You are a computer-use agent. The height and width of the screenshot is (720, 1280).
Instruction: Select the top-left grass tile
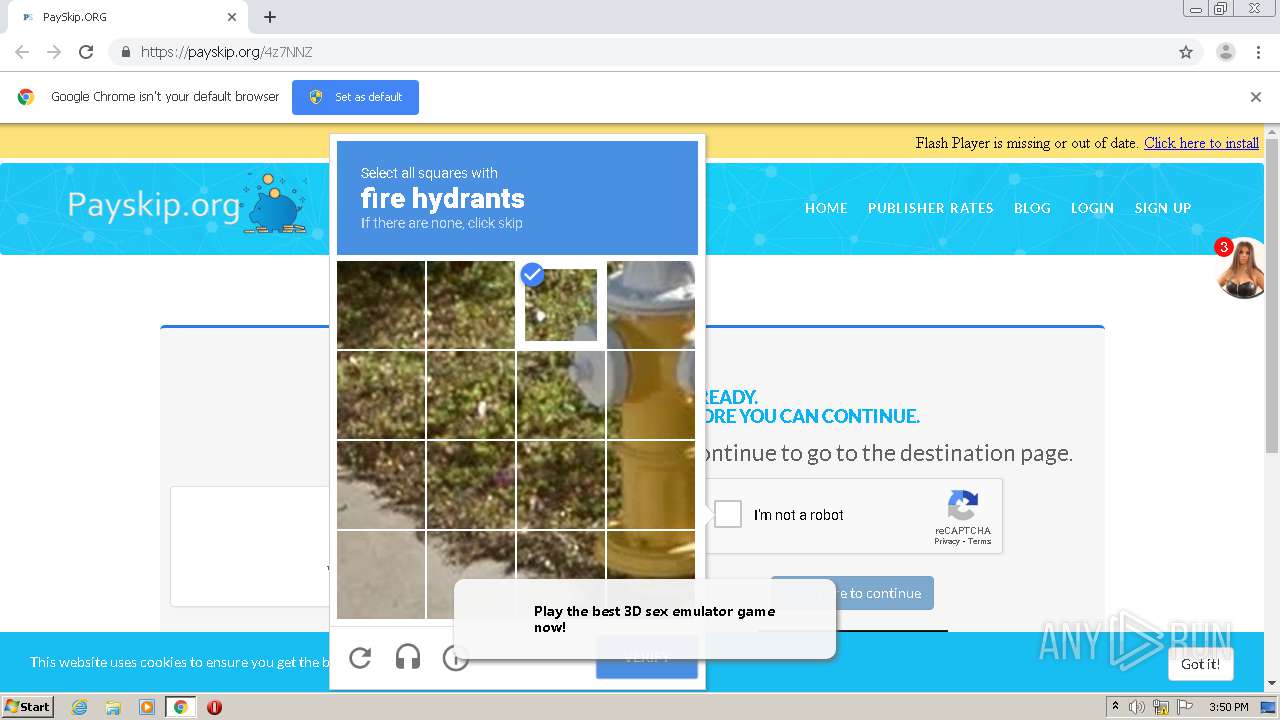[381, 305]
